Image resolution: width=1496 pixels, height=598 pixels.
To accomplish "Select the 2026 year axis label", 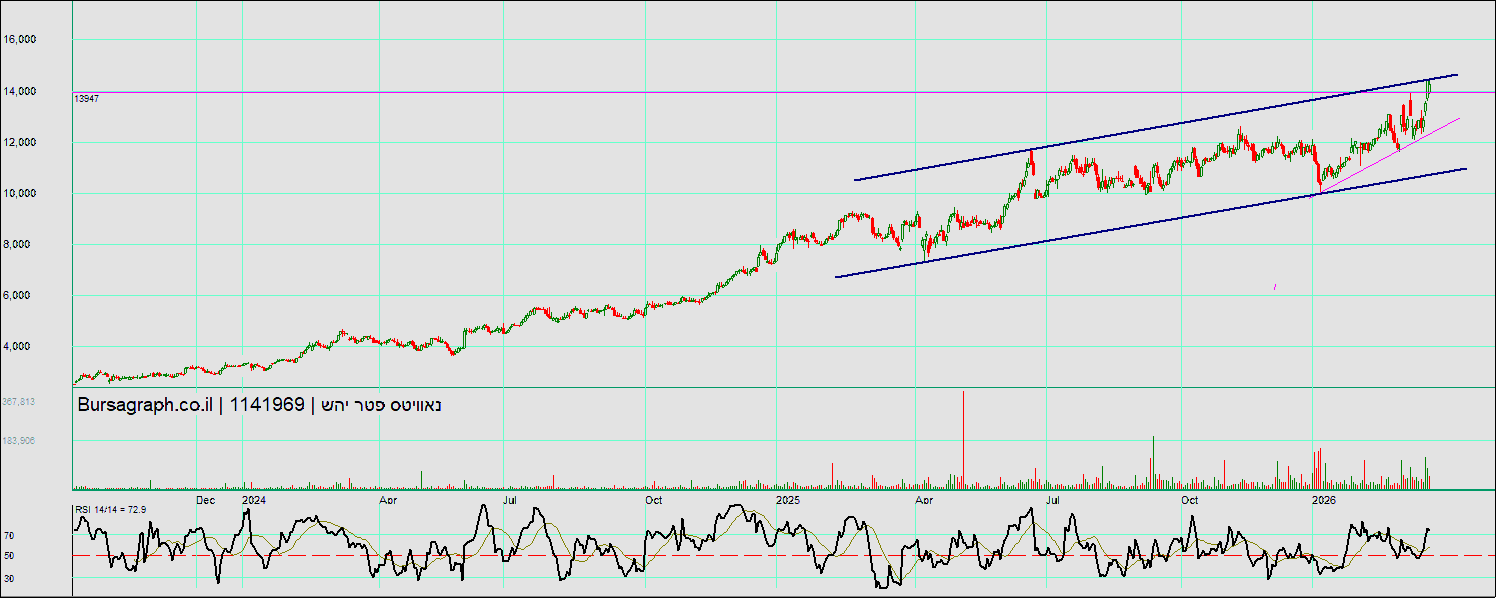I will coord(1324,499).
